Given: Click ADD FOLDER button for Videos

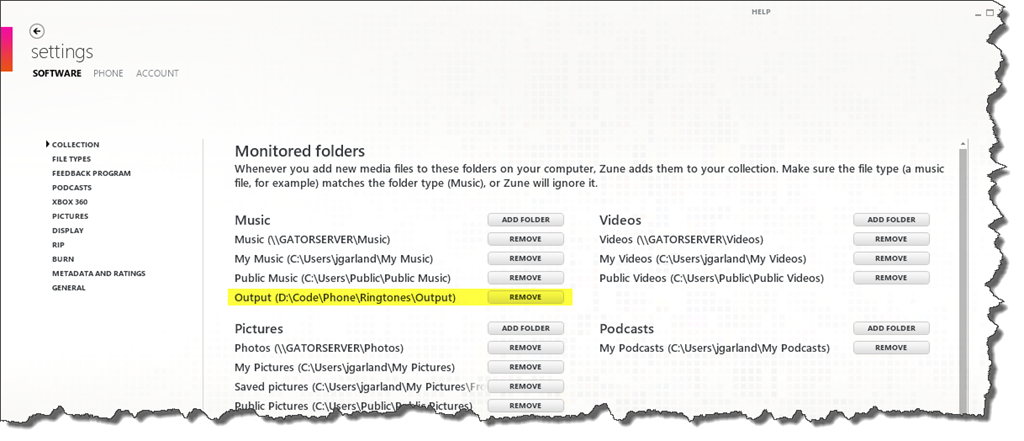Looking at the screenshot, I should coord(891,220).
